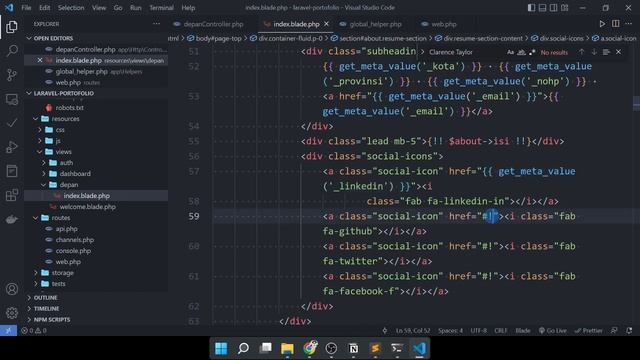Toggle Use Regular Expression in find widget
Viewport: 640px width, 360px height.
pyautogui.click(x=532, y=52)
